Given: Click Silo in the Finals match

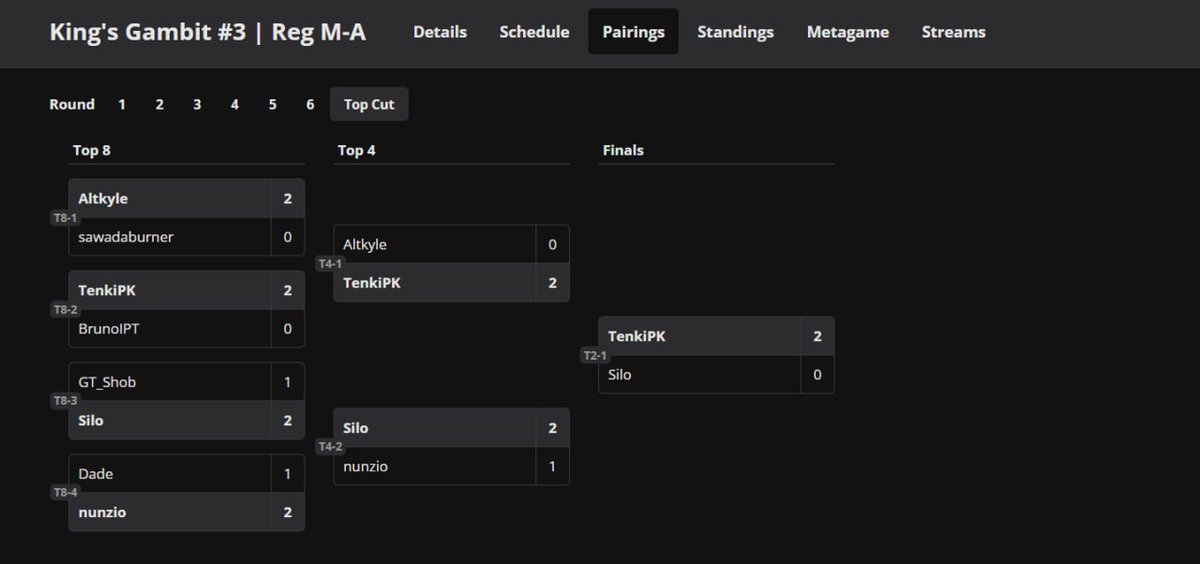Looking at the screenshot, I should (x=619, y=374).
